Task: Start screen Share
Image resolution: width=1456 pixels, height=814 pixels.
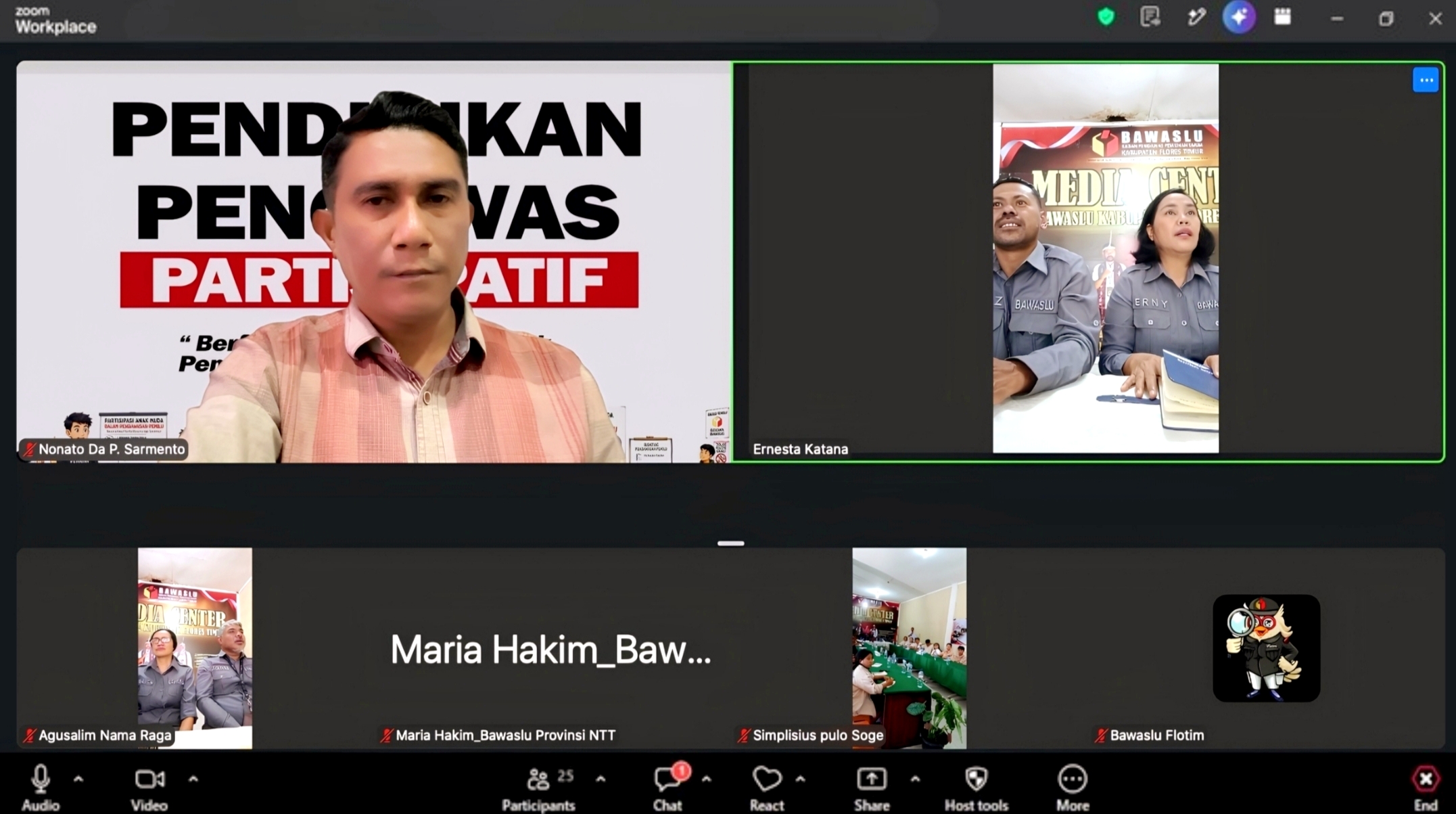Action: pyautogui.click(x=872, y=787)
